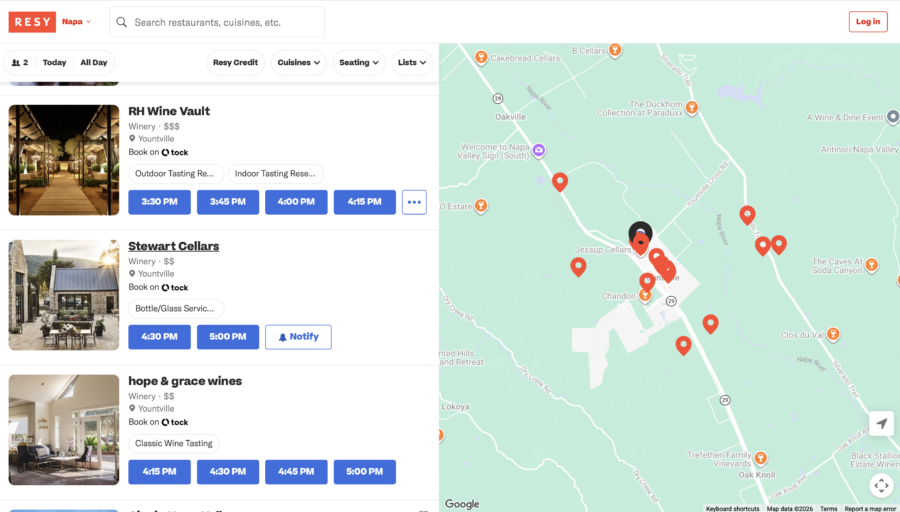Click Report a map error link
This screenshot has width=900, height=512.
pyautogui.click(x=870, y=509)
